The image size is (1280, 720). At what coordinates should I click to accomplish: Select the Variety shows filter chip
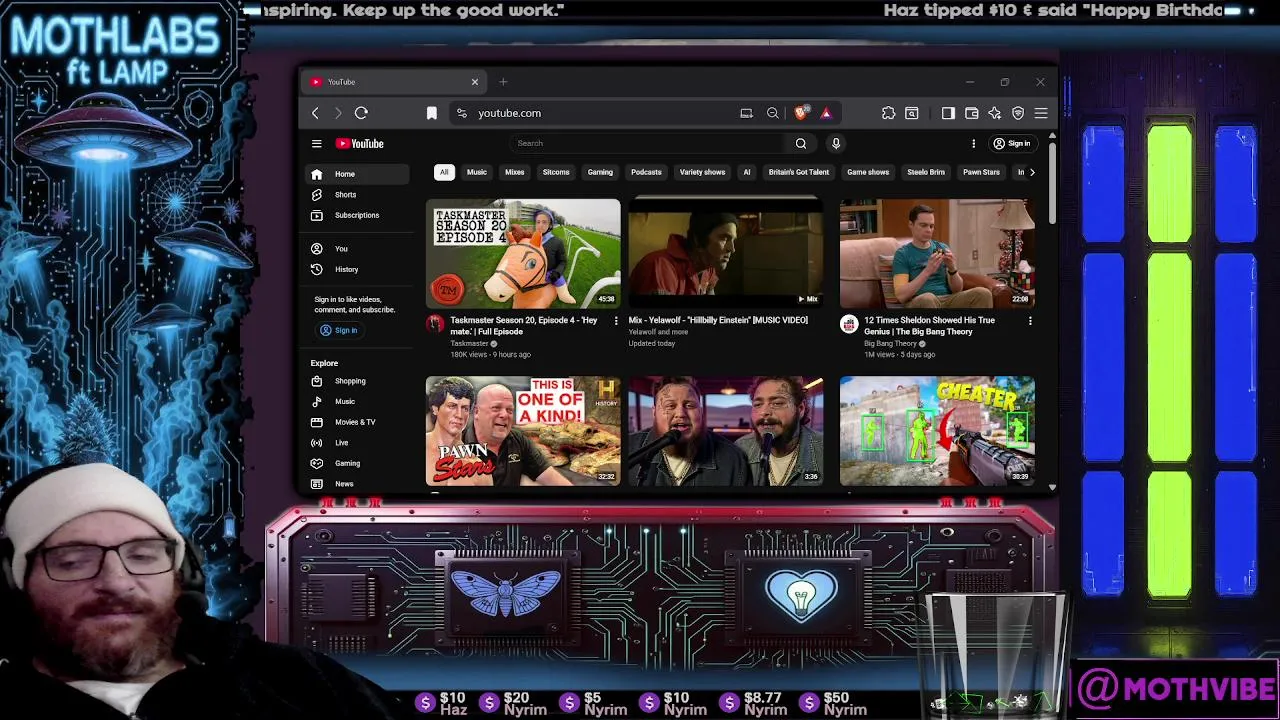[702, 172]
